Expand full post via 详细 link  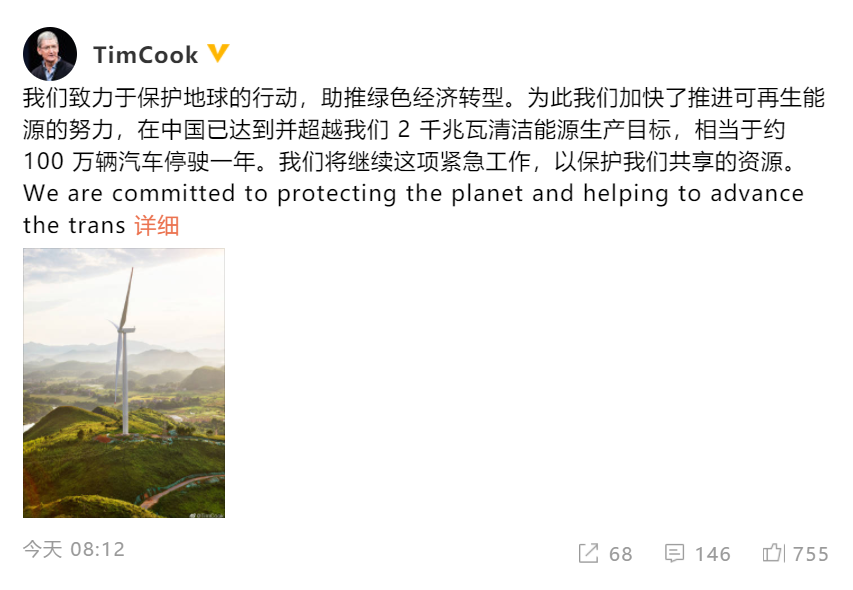coord(157,225)
